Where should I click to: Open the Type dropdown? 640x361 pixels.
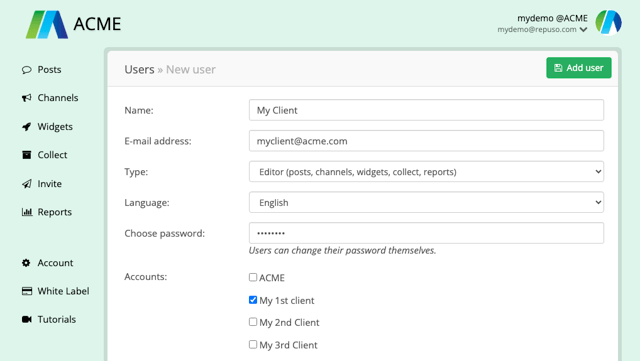[426, 172]
